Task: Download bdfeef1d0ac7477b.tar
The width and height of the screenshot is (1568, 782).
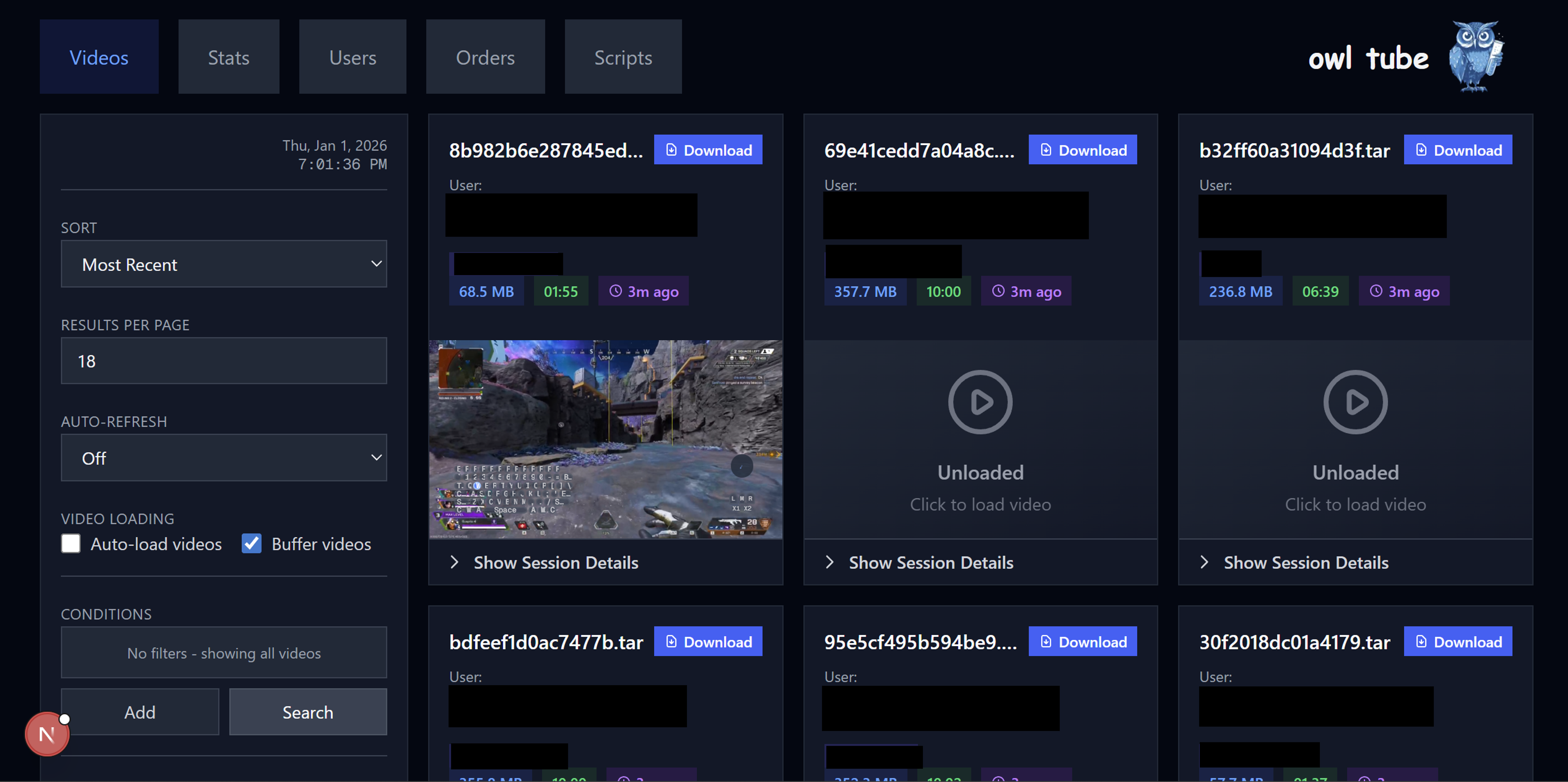Action: click(708, 642)
